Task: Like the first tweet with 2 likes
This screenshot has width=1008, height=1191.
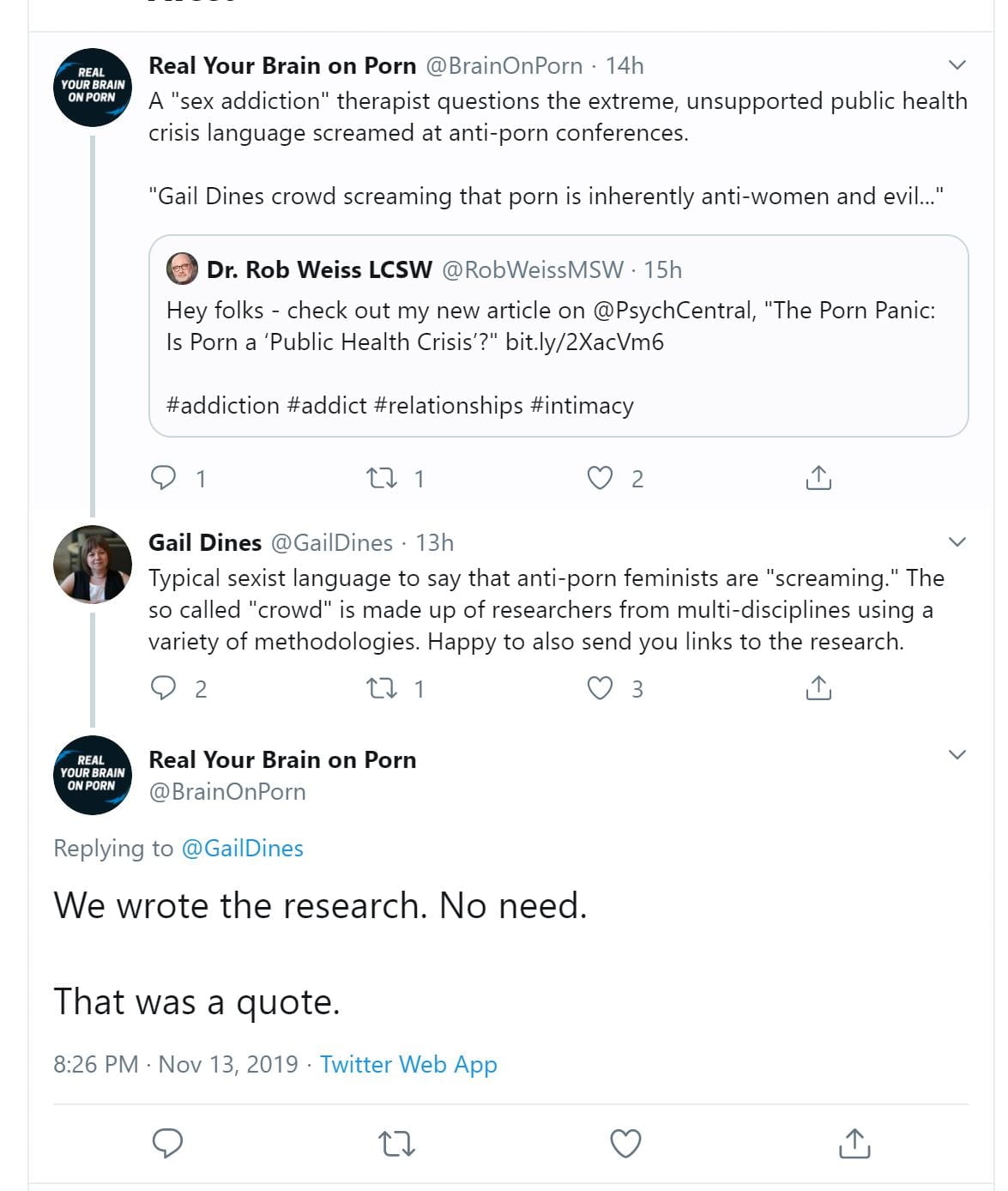Action: click(600, 477)
